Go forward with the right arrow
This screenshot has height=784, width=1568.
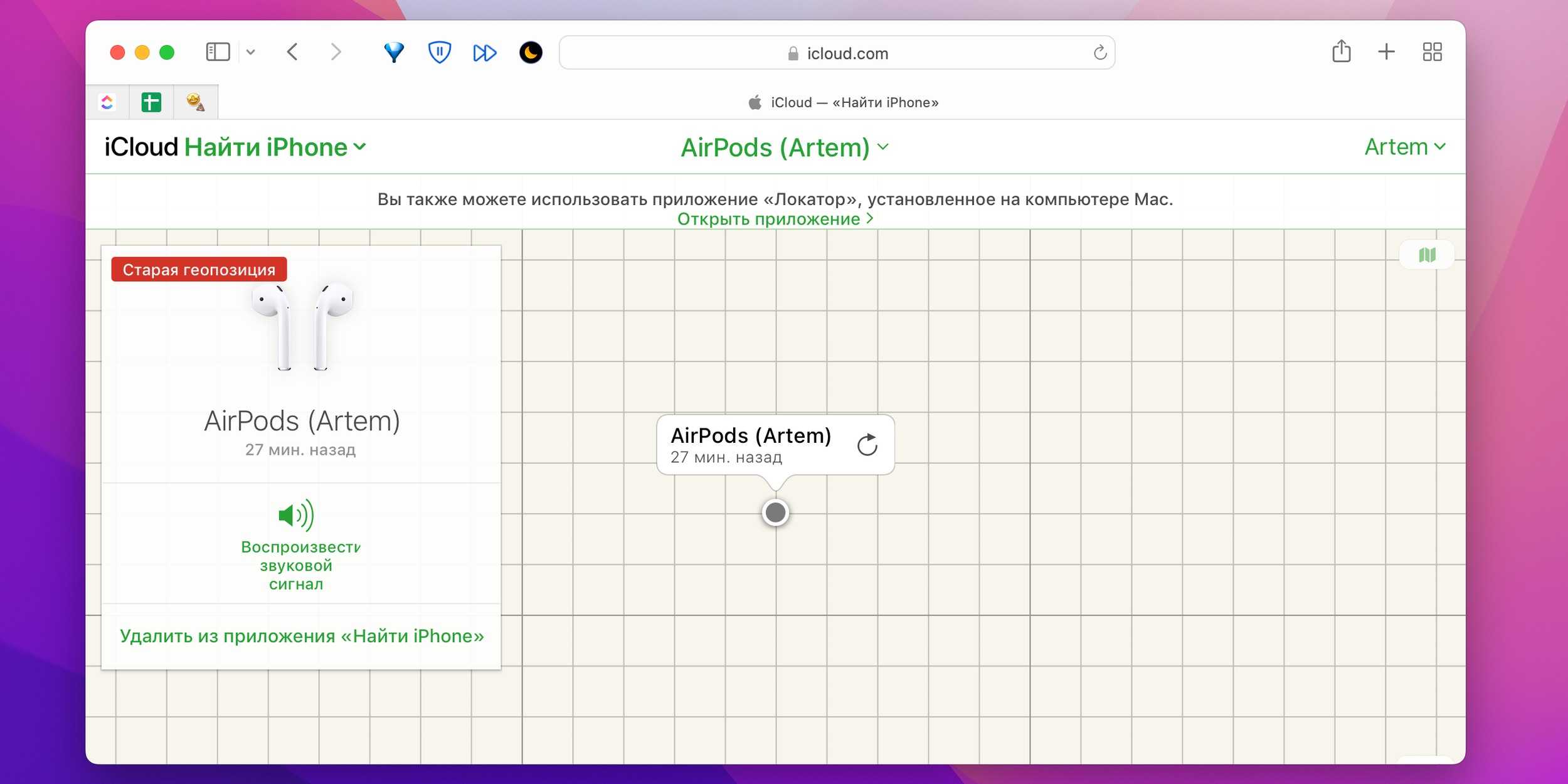coord(336,52)
